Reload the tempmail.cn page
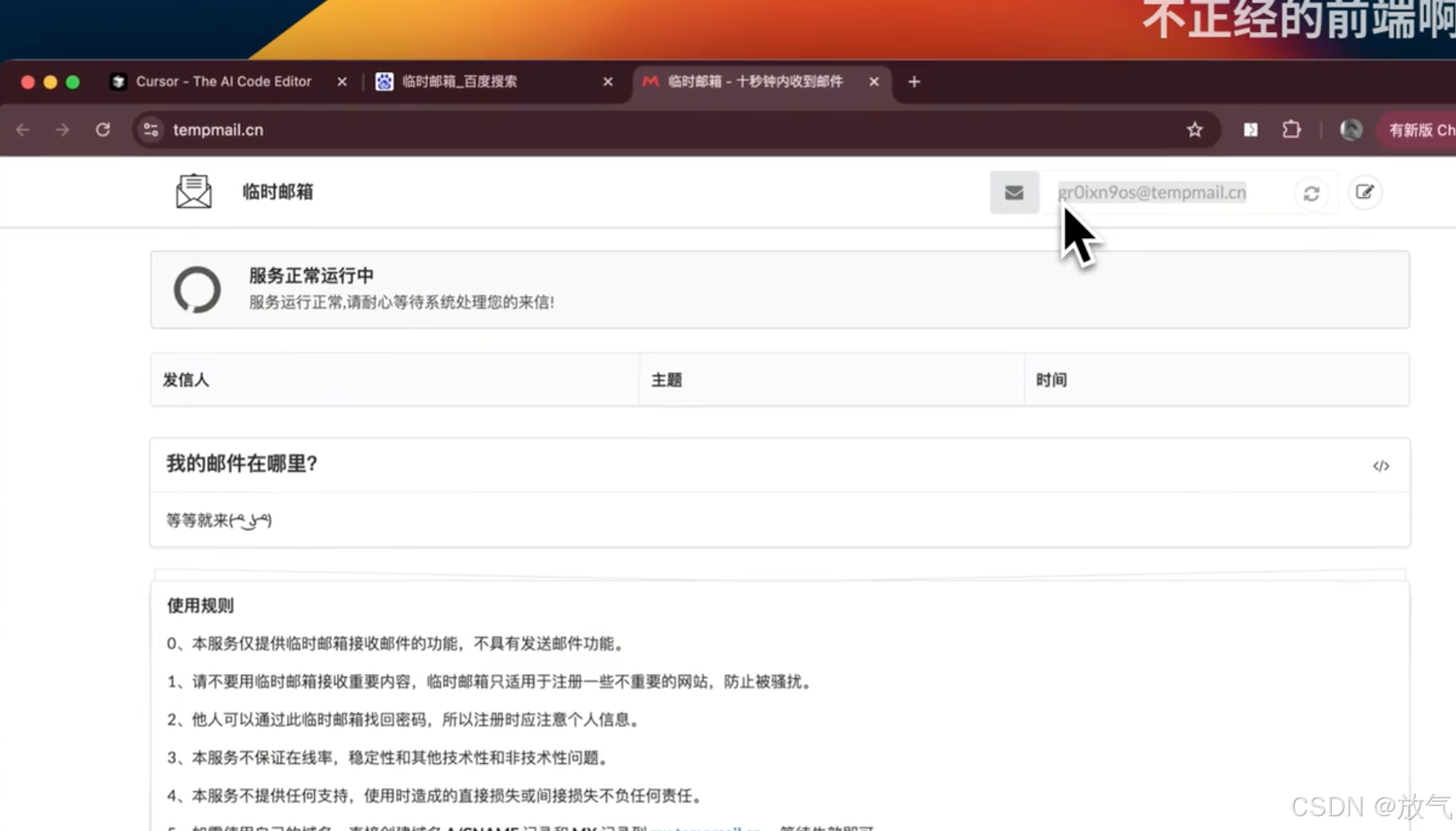 (103, 129)
